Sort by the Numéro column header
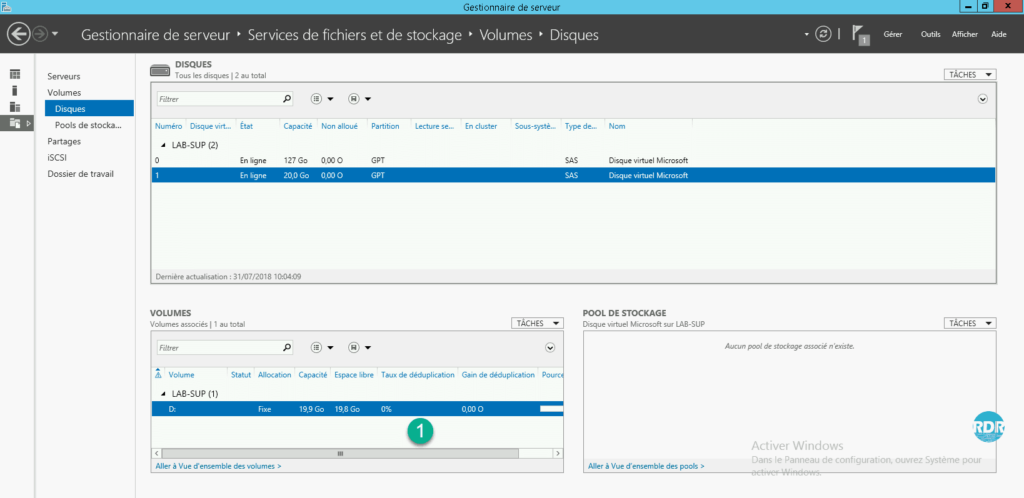This screenshot has height=498, width=1024. coord(168,126)
